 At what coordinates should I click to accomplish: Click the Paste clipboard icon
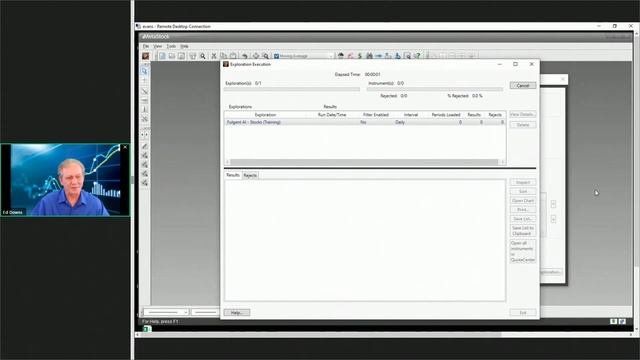233,56
